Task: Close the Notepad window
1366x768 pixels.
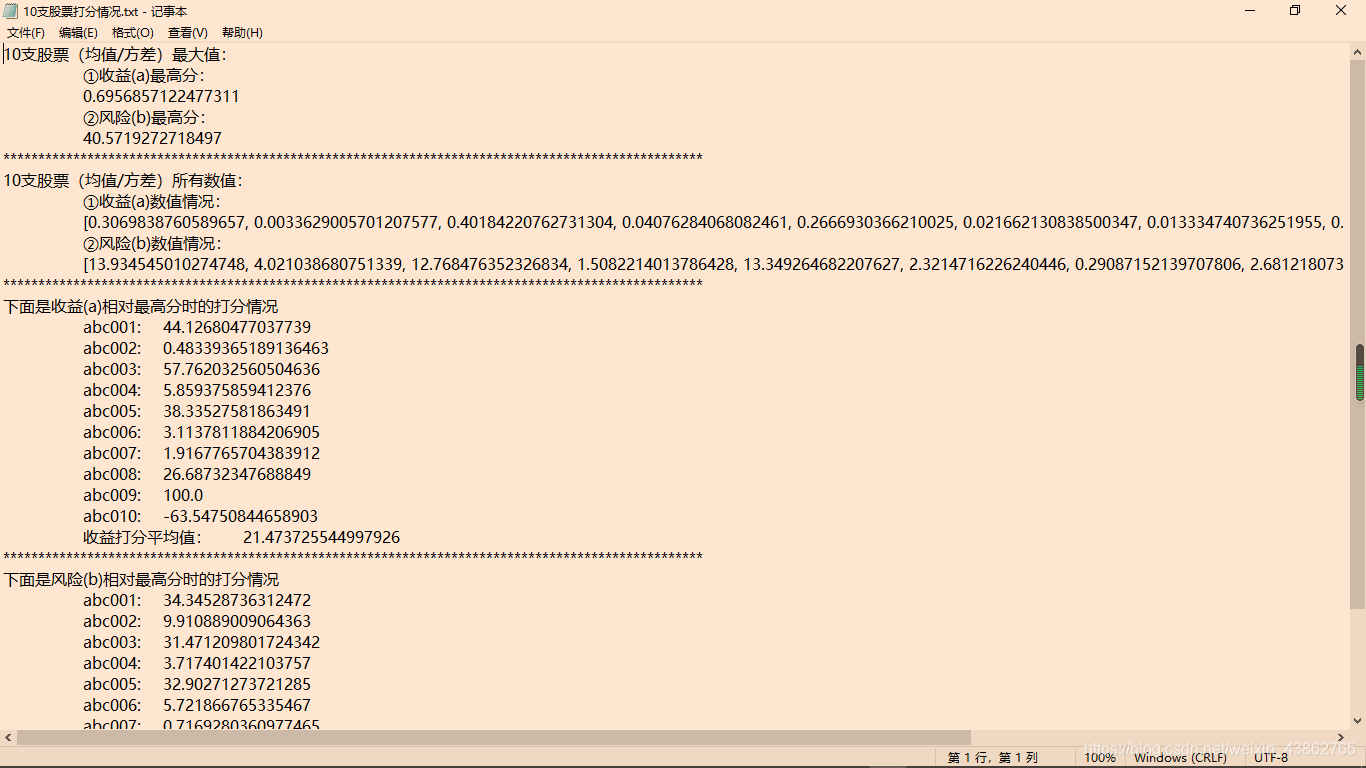Action: (x=1342, y=11)
